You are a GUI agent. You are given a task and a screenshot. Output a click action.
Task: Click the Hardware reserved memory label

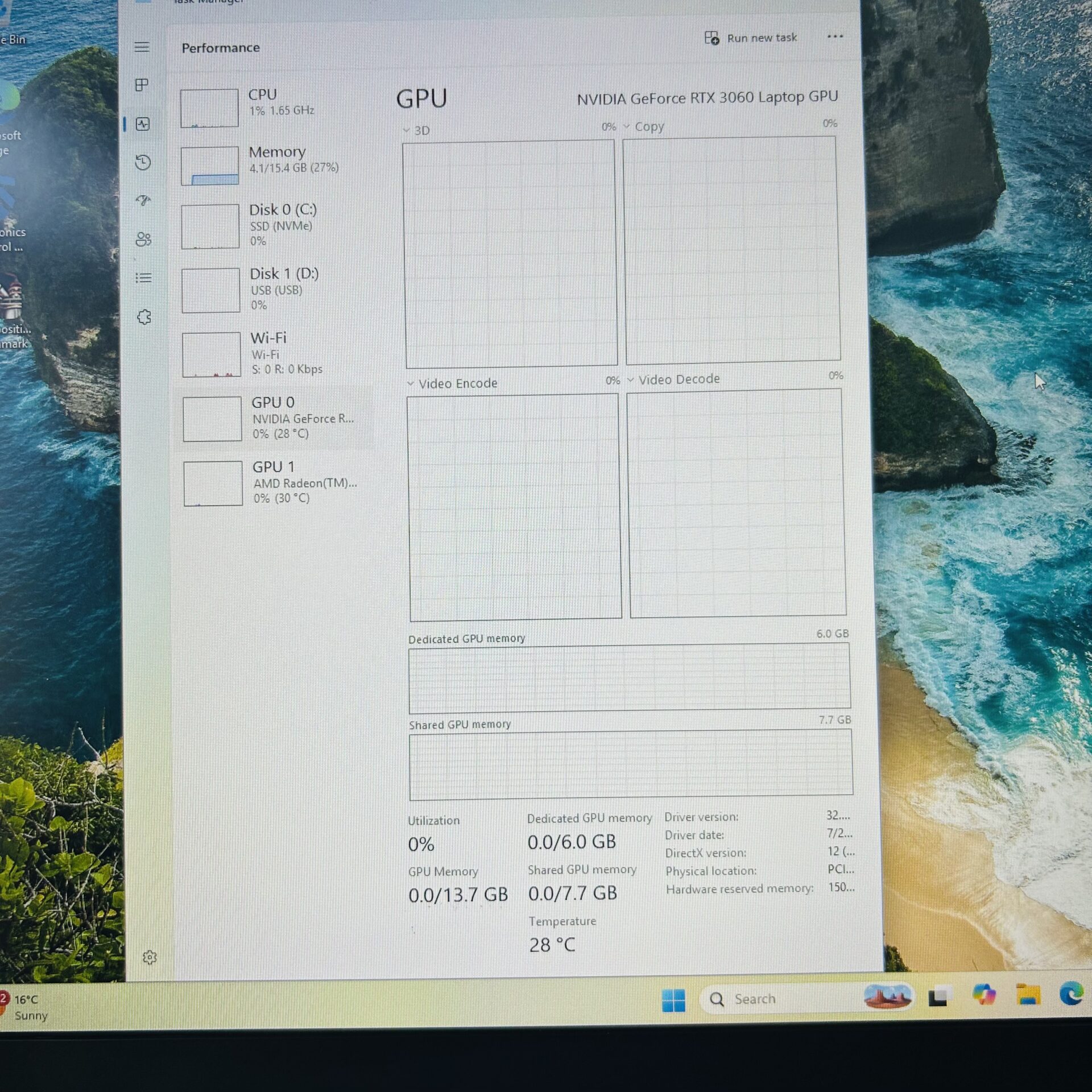point(739,888)
